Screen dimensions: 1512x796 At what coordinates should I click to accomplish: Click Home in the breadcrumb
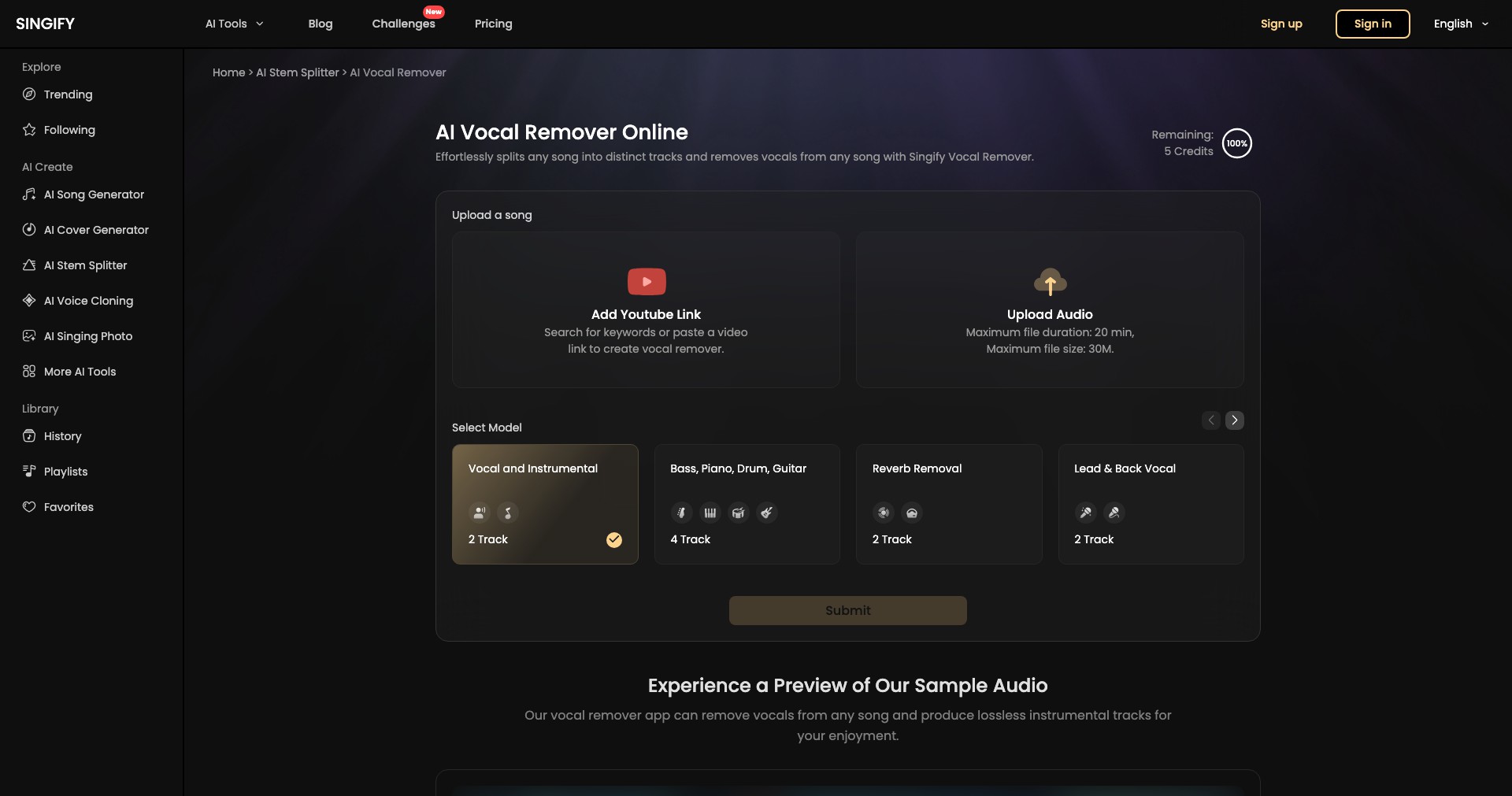pyautogui.click(x=228, y=72)
